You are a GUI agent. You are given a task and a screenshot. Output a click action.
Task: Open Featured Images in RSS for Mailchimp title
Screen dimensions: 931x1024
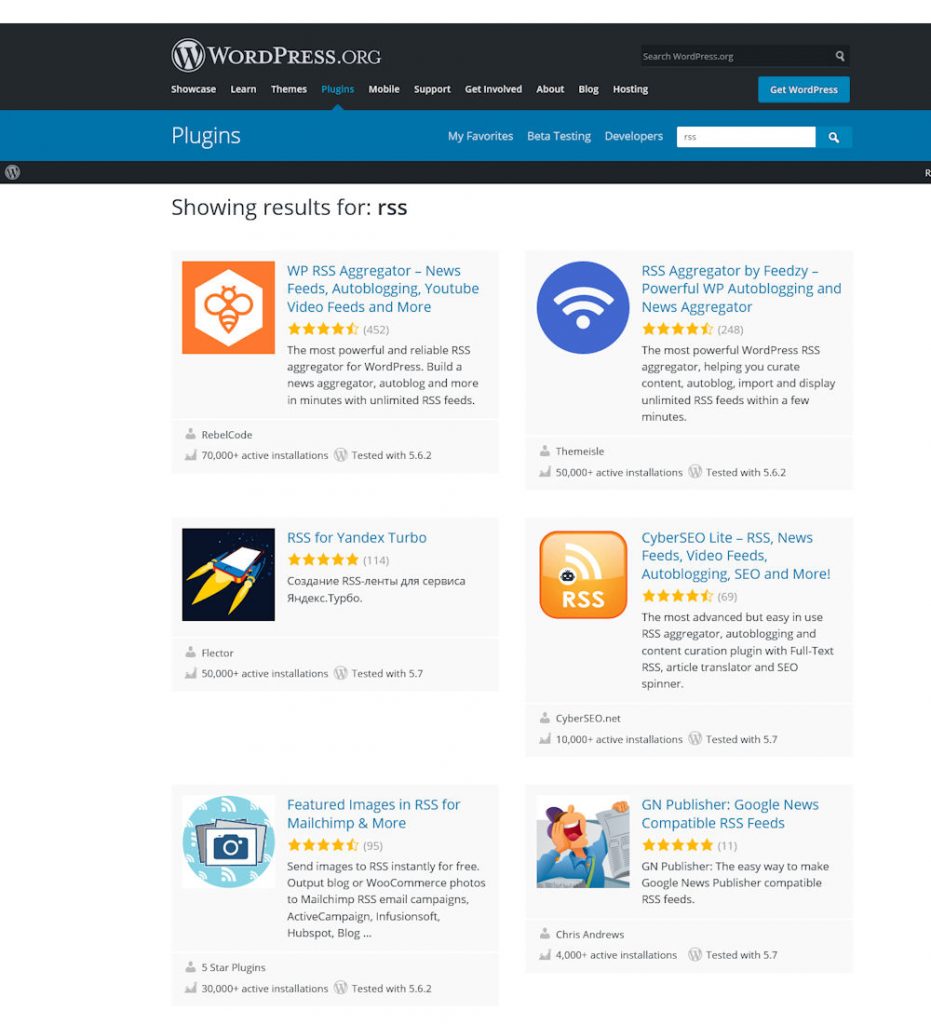[x=374, y=814]
